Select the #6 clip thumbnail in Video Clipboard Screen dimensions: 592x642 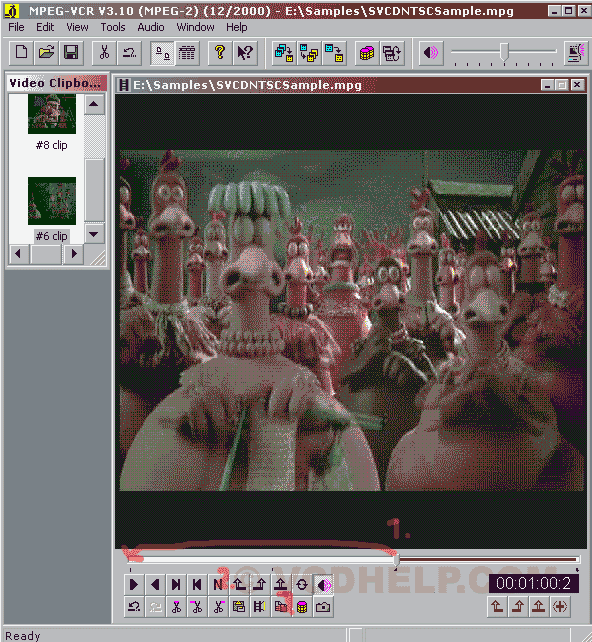(52, 201)
